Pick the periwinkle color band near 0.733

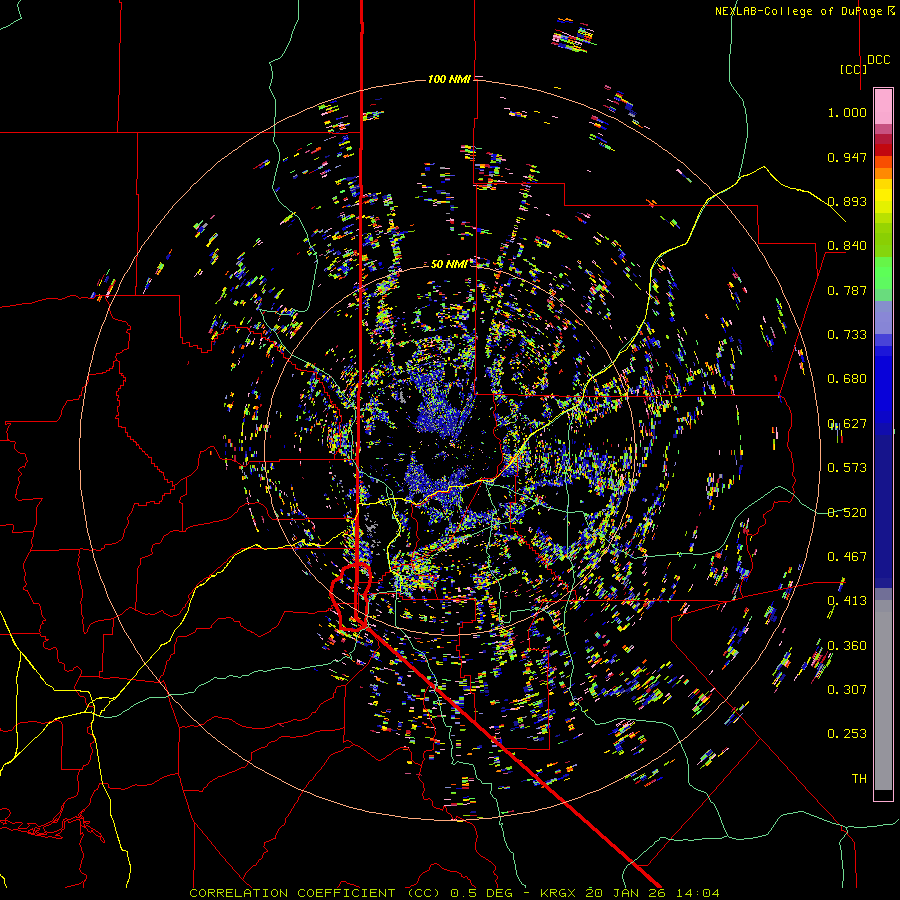point(883,317)
